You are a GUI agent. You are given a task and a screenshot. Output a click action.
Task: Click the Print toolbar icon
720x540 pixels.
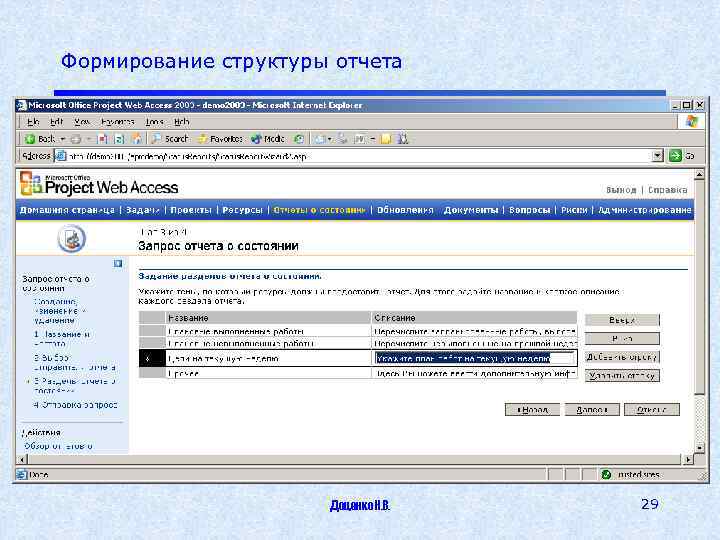(x=342, y=139)
